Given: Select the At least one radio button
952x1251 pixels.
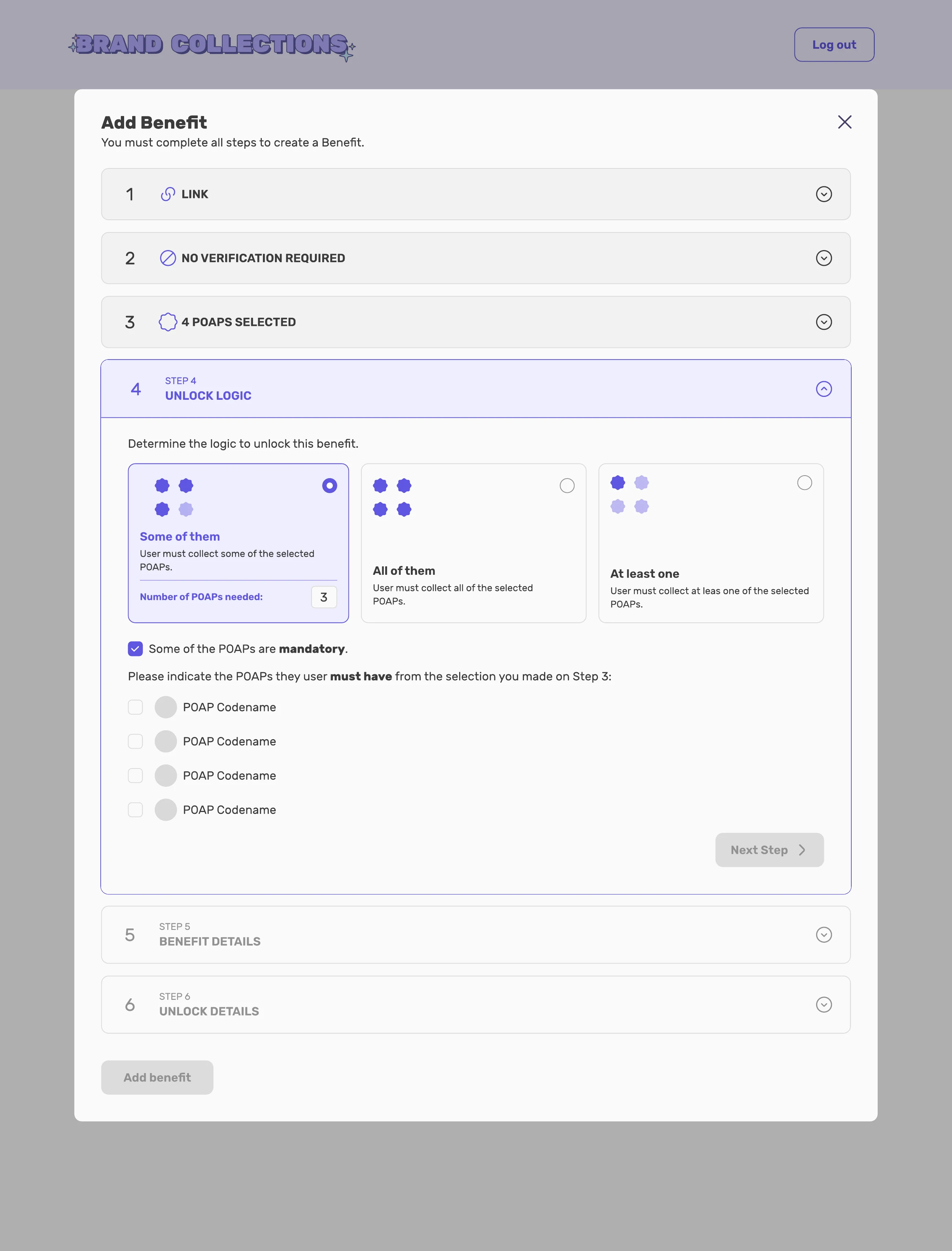Looking at the screenshot, I should (x=804, y=483).
